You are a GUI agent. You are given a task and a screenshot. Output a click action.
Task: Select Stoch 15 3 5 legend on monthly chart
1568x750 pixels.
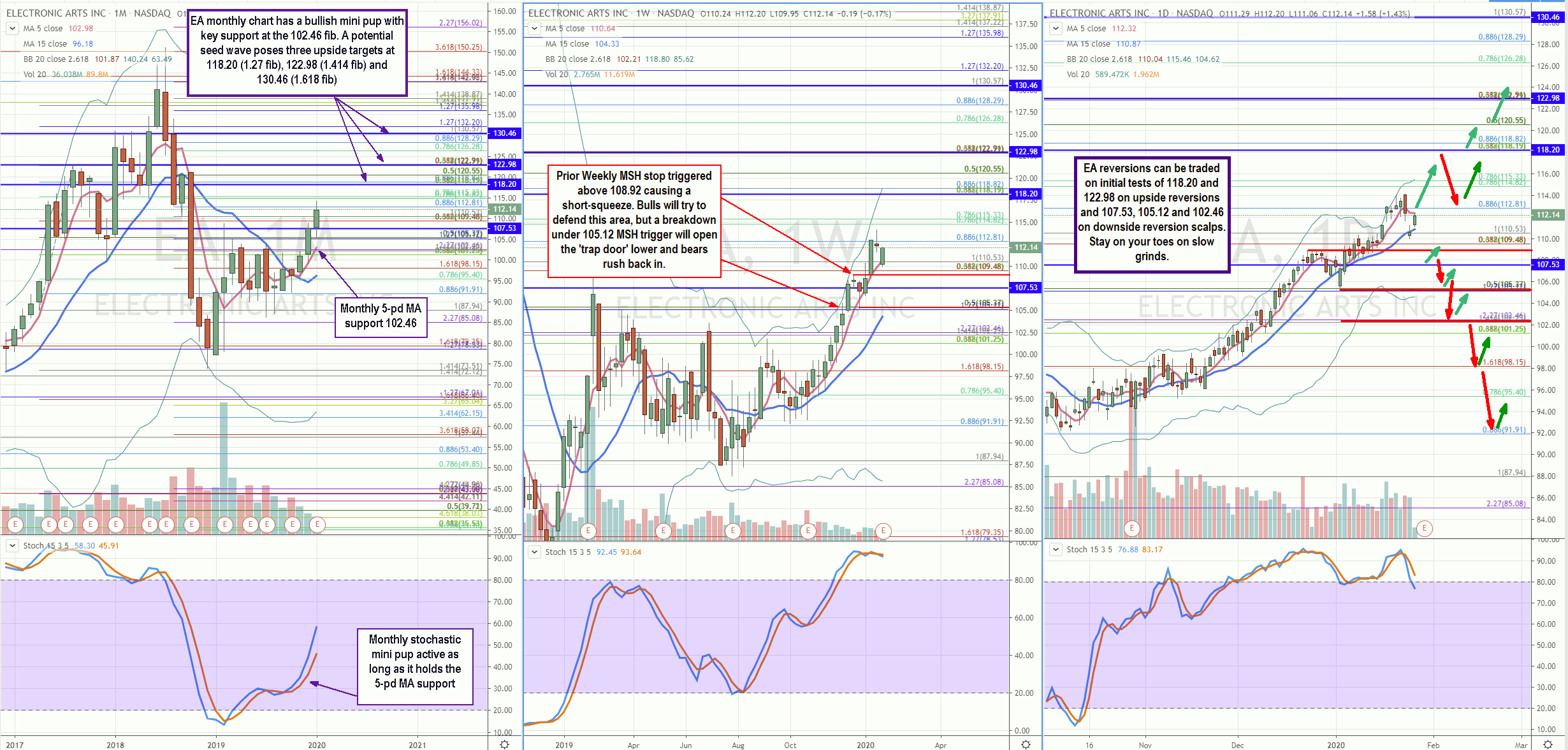tap(71, 546)
